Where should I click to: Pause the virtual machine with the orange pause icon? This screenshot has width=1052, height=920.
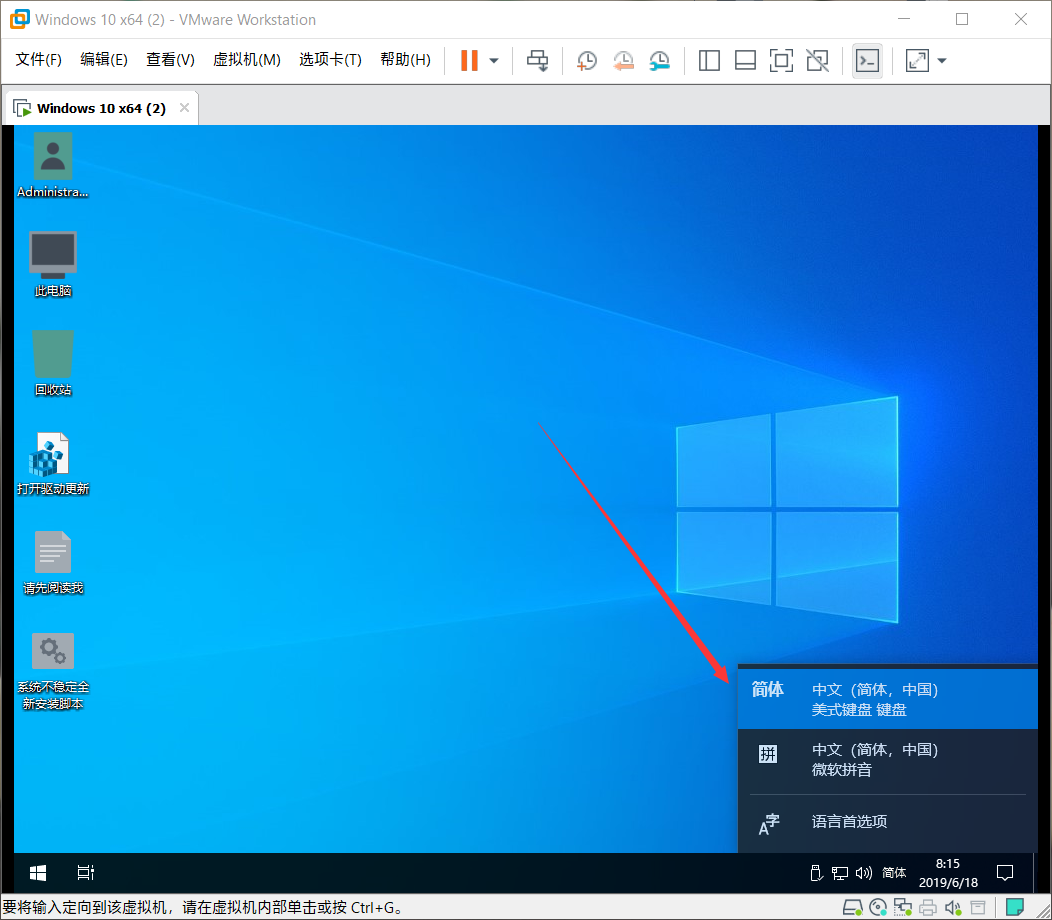(469, 60)
